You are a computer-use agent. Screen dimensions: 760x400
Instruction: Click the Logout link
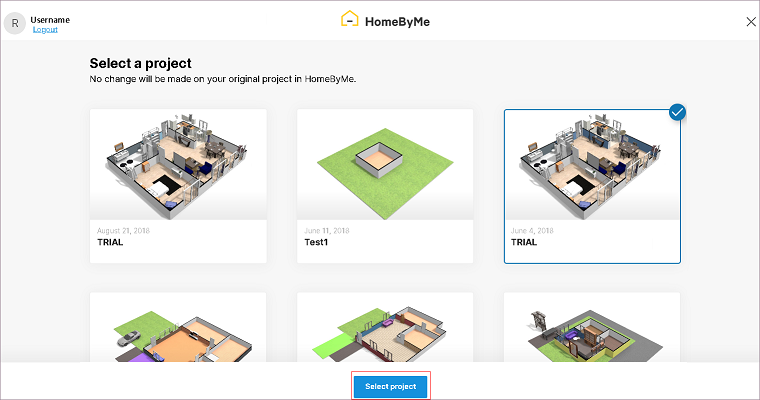(45, 30)
